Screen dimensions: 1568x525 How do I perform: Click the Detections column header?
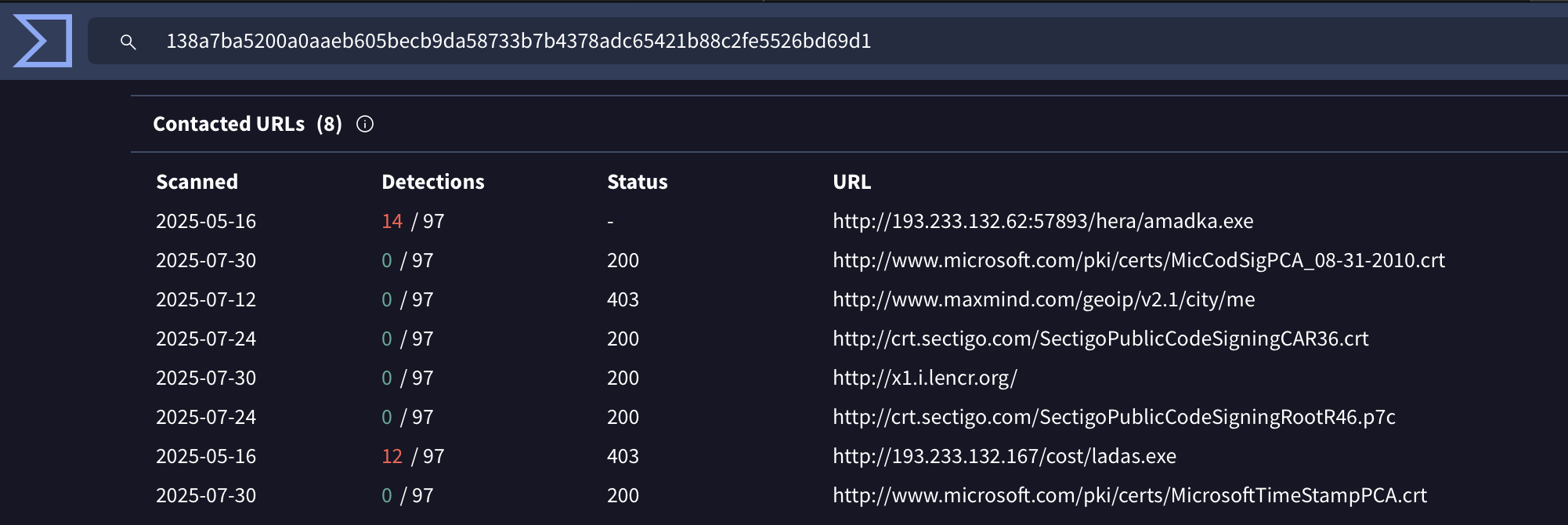tap(433, 182)
